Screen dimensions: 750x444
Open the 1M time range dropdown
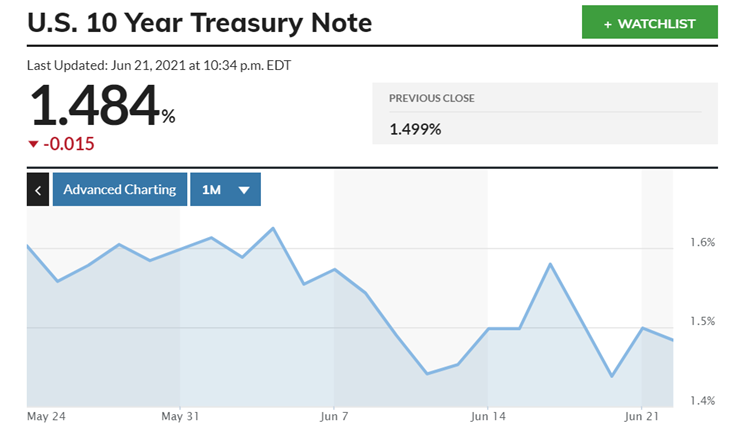[x=225, y=189]
